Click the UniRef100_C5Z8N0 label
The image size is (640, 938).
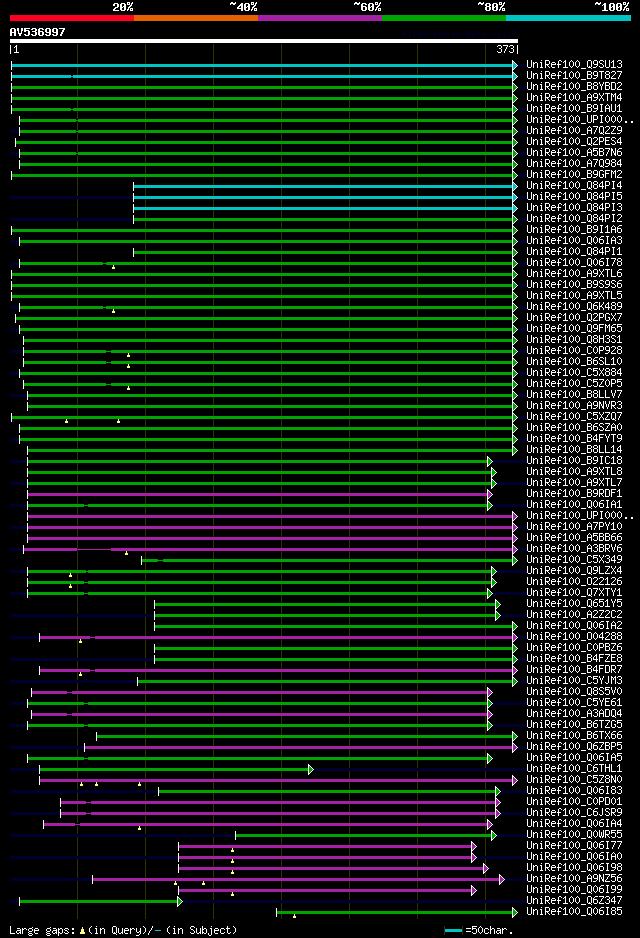[574, 779]
